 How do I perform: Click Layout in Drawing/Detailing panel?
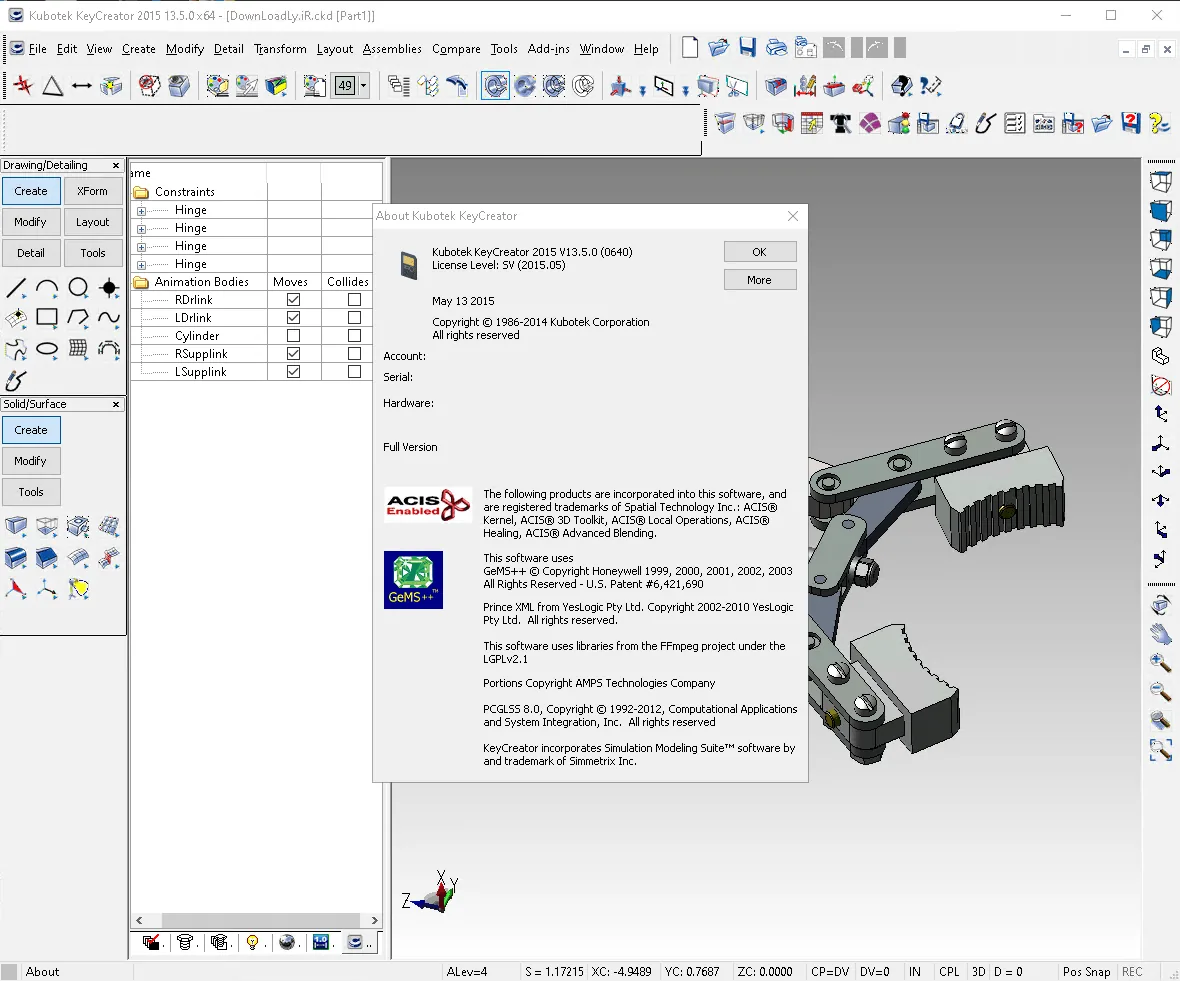[x=93, y=222]
